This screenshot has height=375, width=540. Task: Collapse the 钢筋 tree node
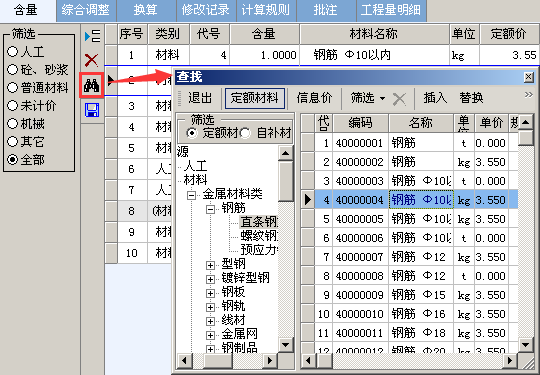pyautogui.click(x=210, y=209)
